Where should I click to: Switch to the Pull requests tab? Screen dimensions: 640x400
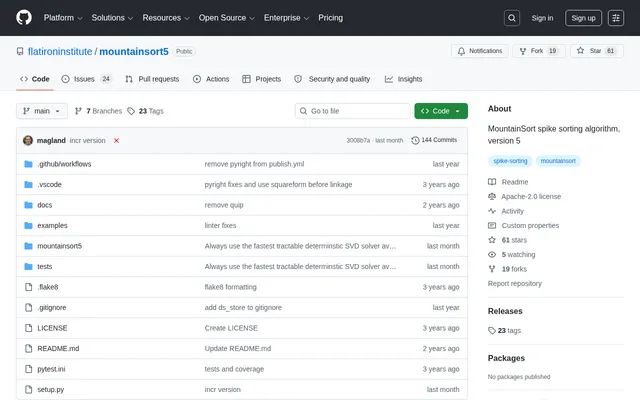[152, 79]
